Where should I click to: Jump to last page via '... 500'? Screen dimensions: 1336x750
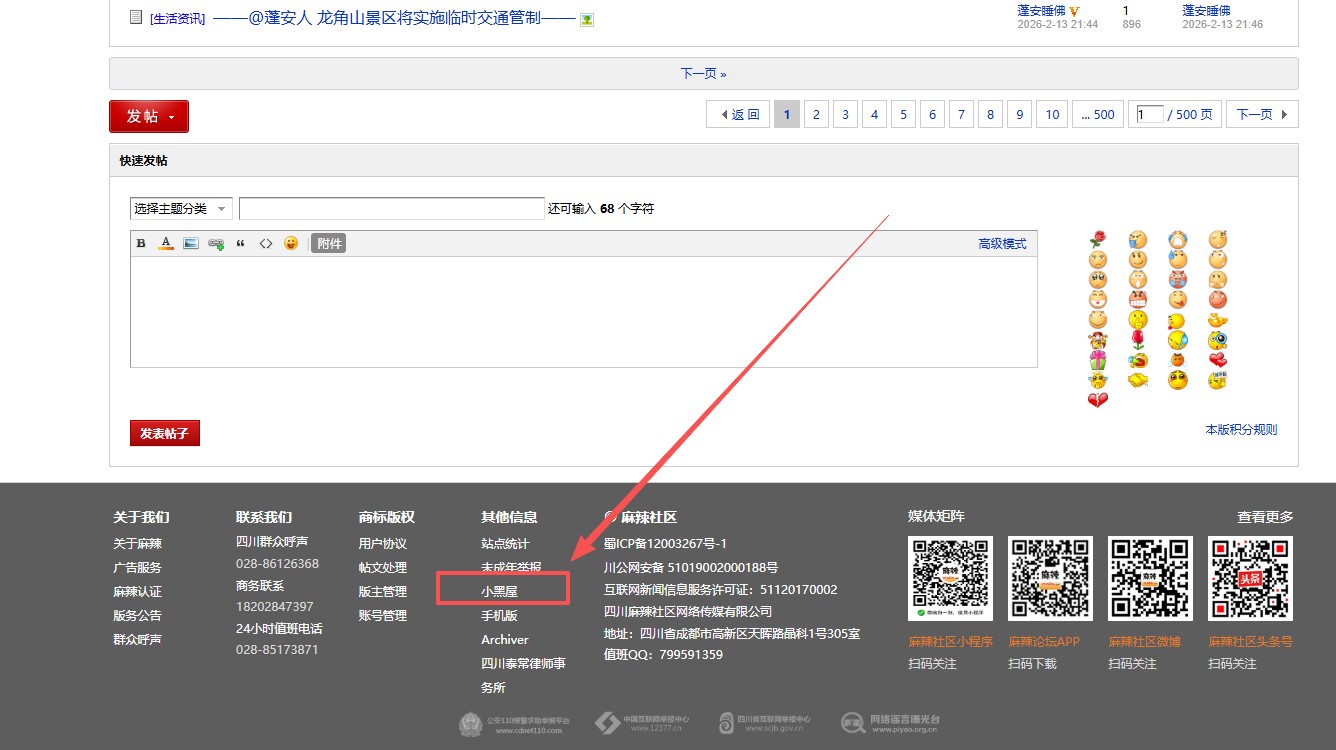tap(1097, 115)
